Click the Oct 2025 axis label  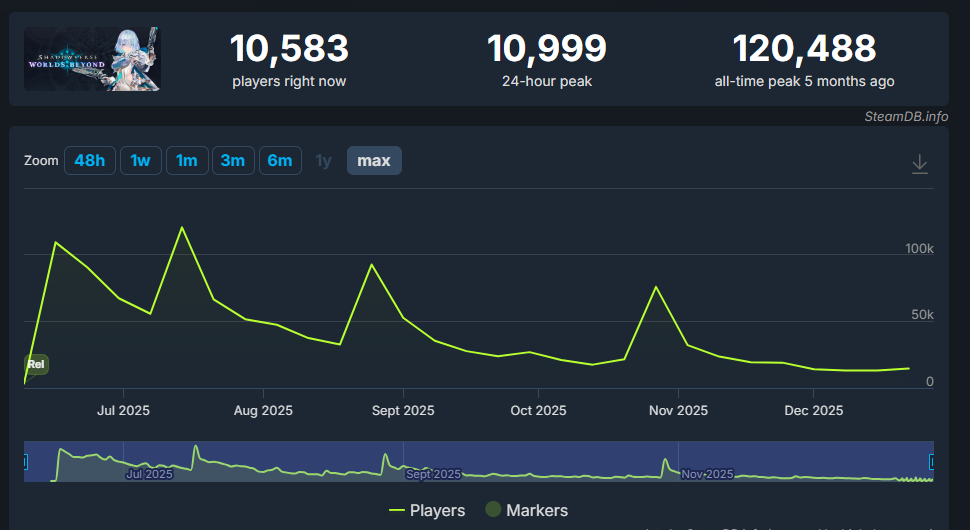(538, 411)
